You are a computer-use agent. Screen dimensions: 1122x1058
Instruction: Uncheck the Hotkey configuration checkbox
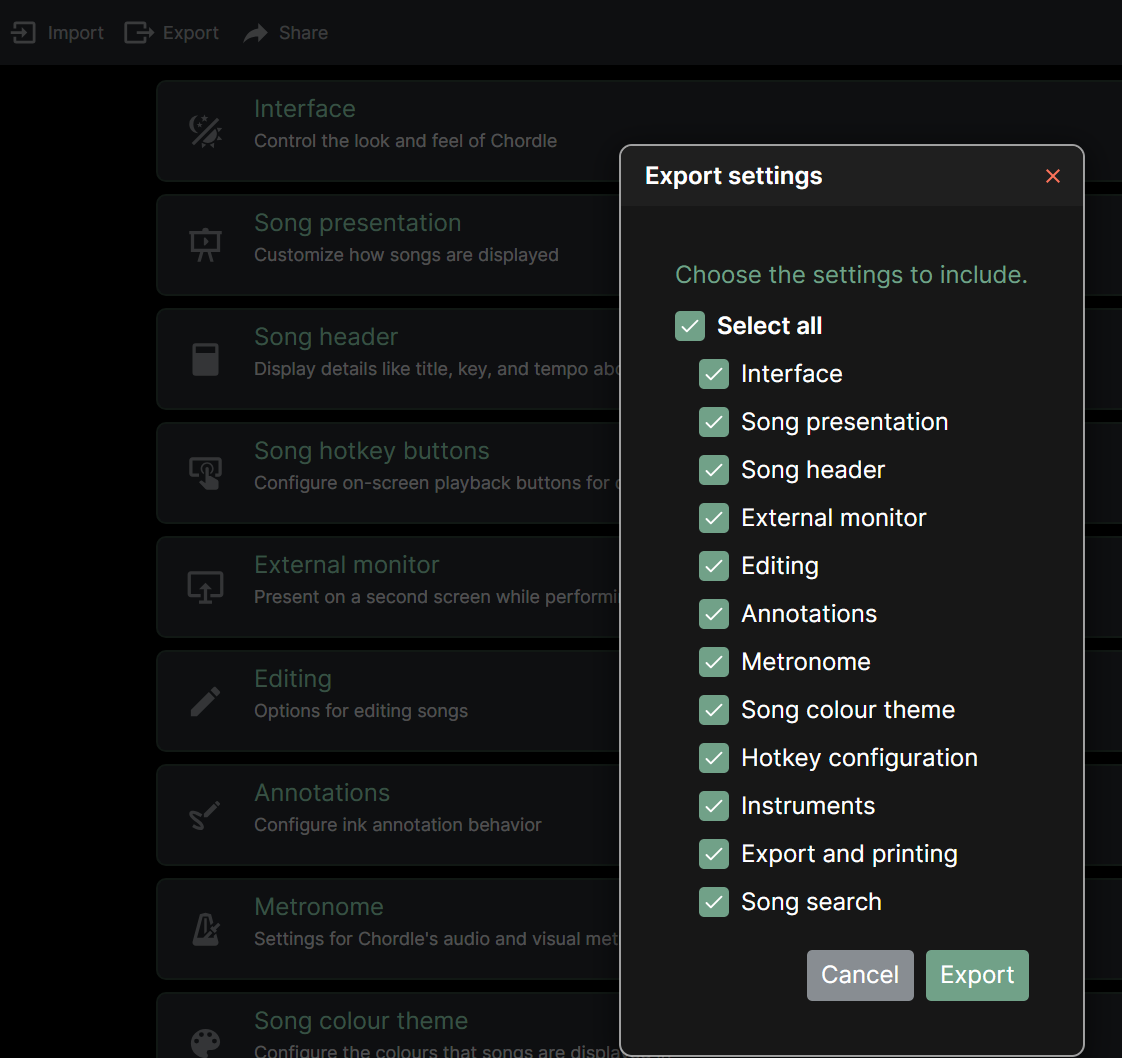pyautogui.click(x=714, y=758)
